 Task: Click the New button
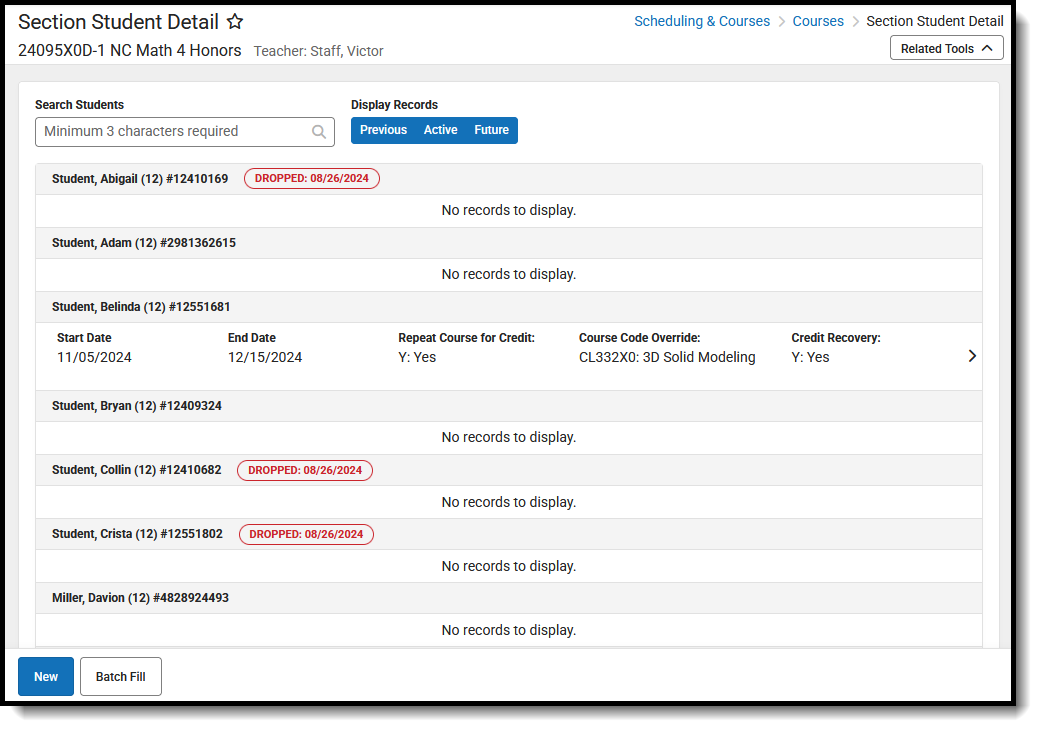[x=45, y=676]
